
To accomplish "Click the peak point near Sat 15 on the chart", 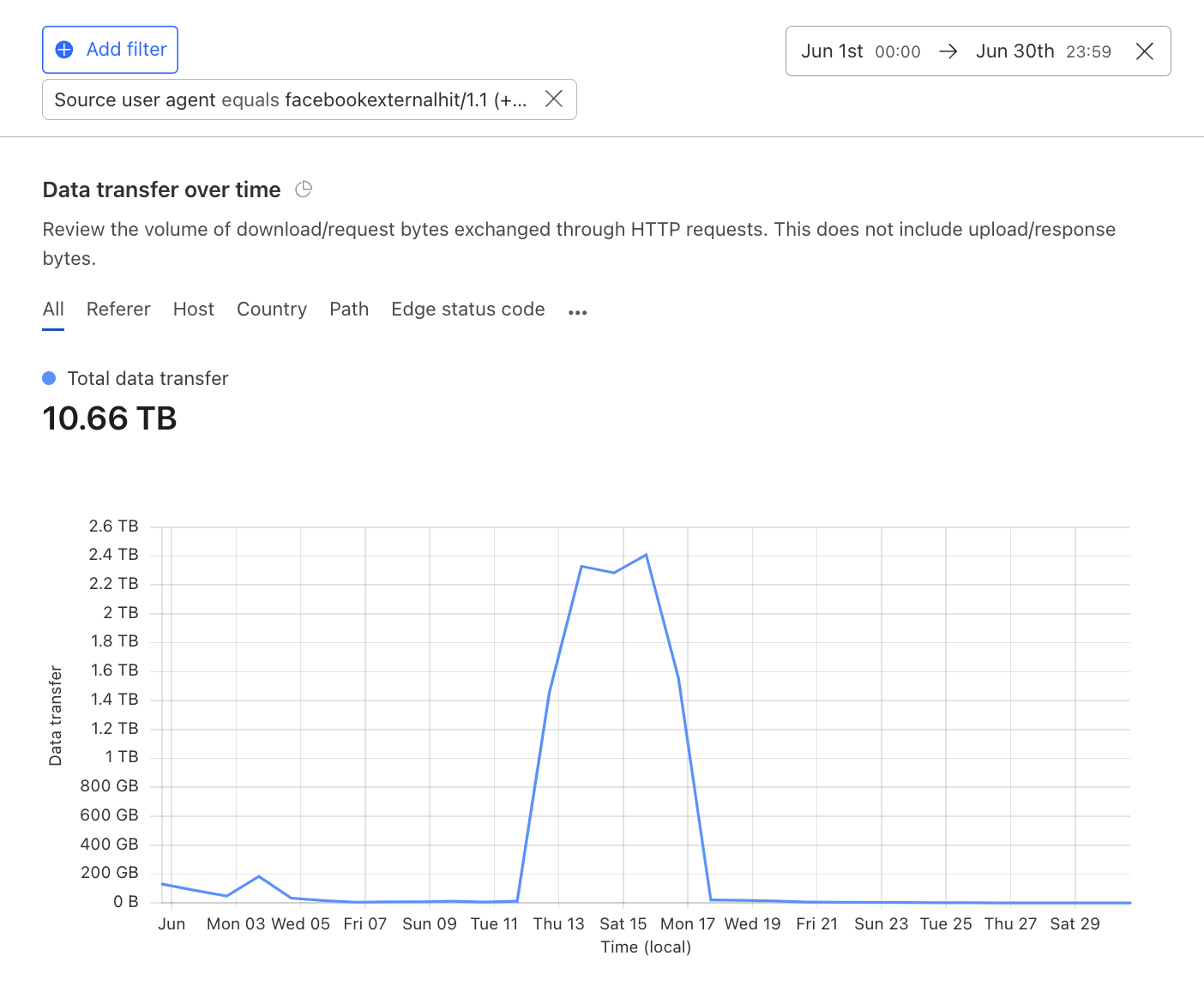I will (x=646, y=554).
